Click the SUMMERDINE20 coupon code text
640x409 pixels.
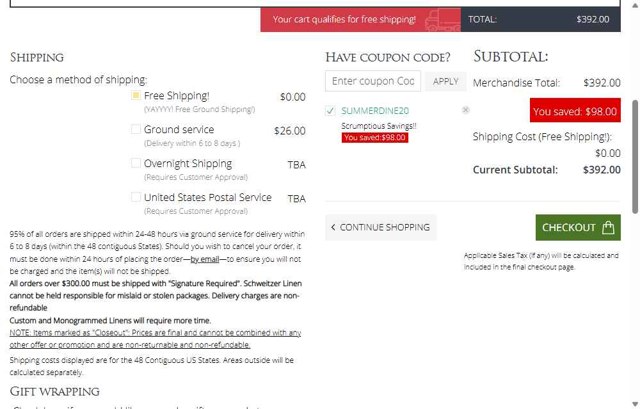[375, 111]
